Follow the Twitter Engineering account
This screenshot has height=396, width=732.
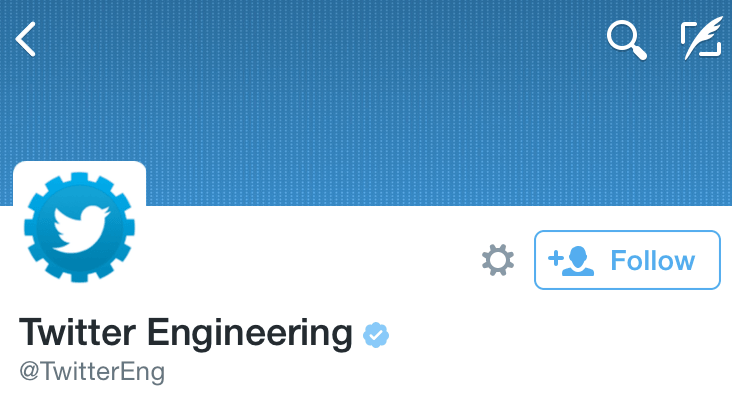[x=627, y=260]
